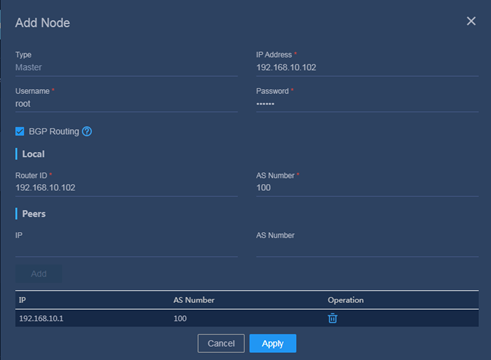Edit the Local AS Number field 100
491x360 pixels.
coord(367,188)
